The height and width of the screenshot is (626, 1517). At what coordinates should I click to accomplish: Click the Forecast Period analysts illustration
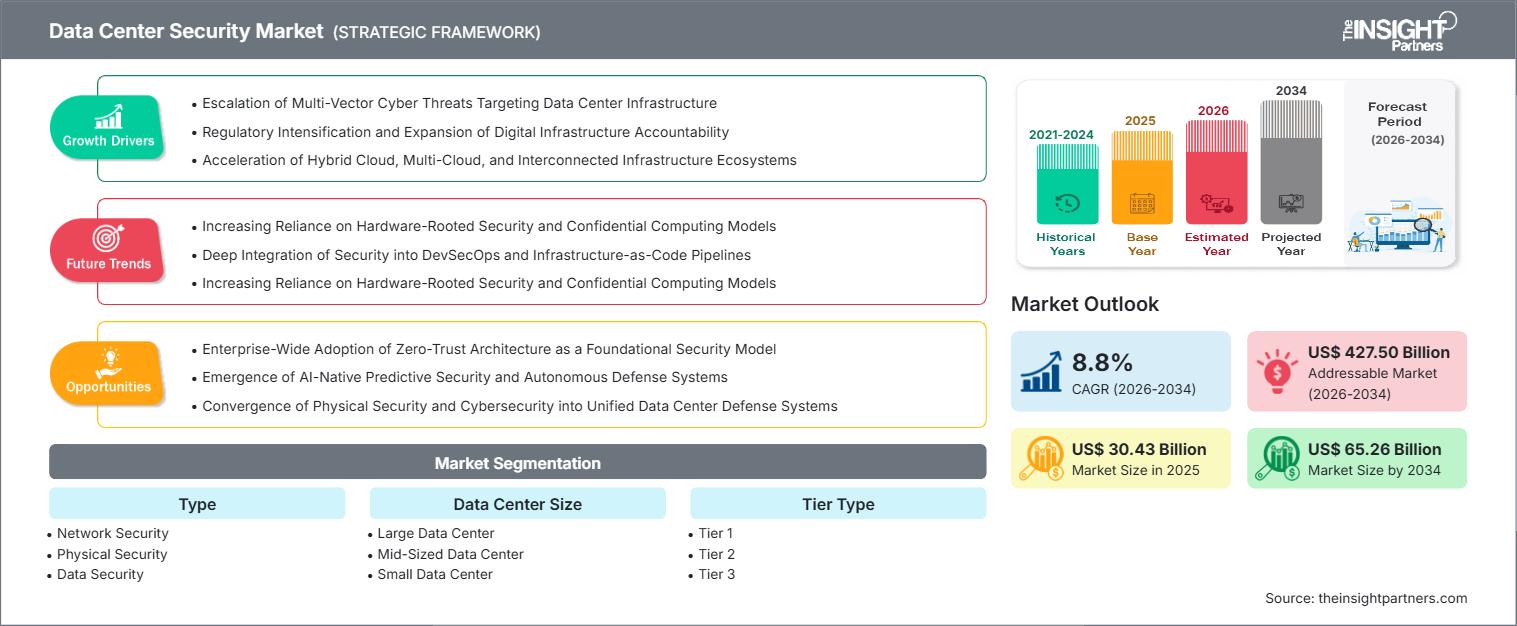pos(1398,226)
